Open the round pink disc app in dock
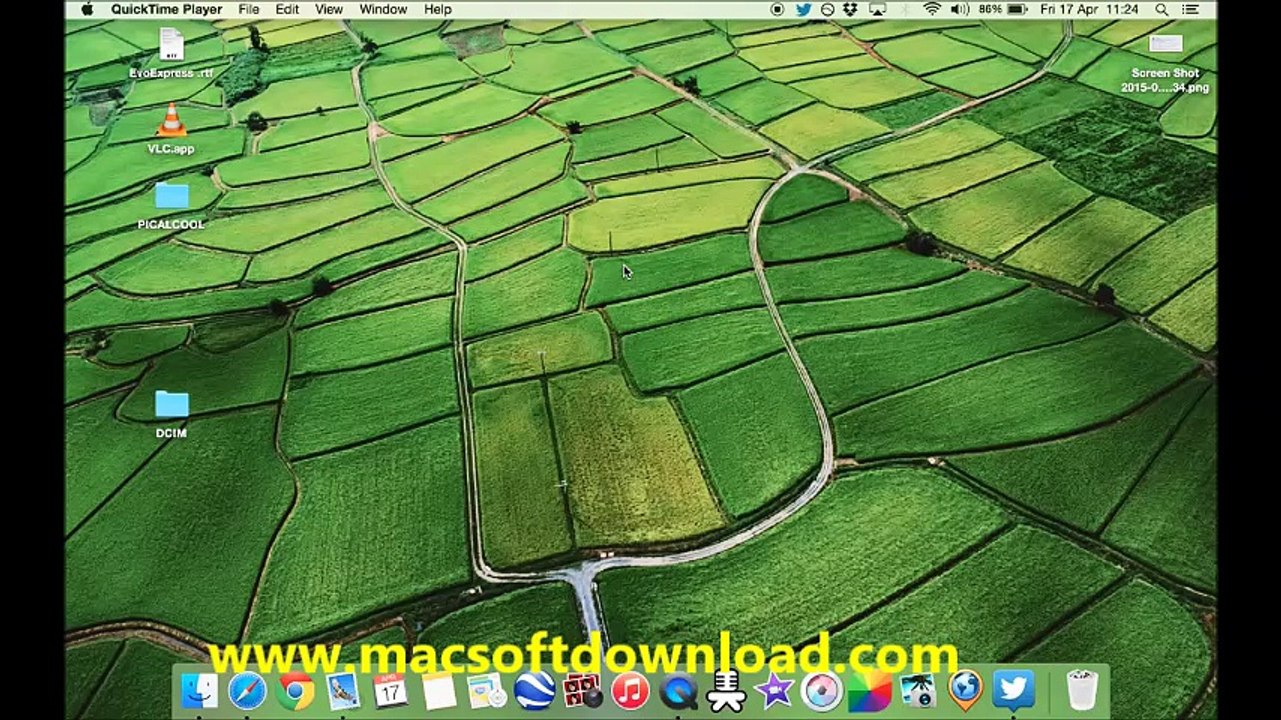 point(822,690)
